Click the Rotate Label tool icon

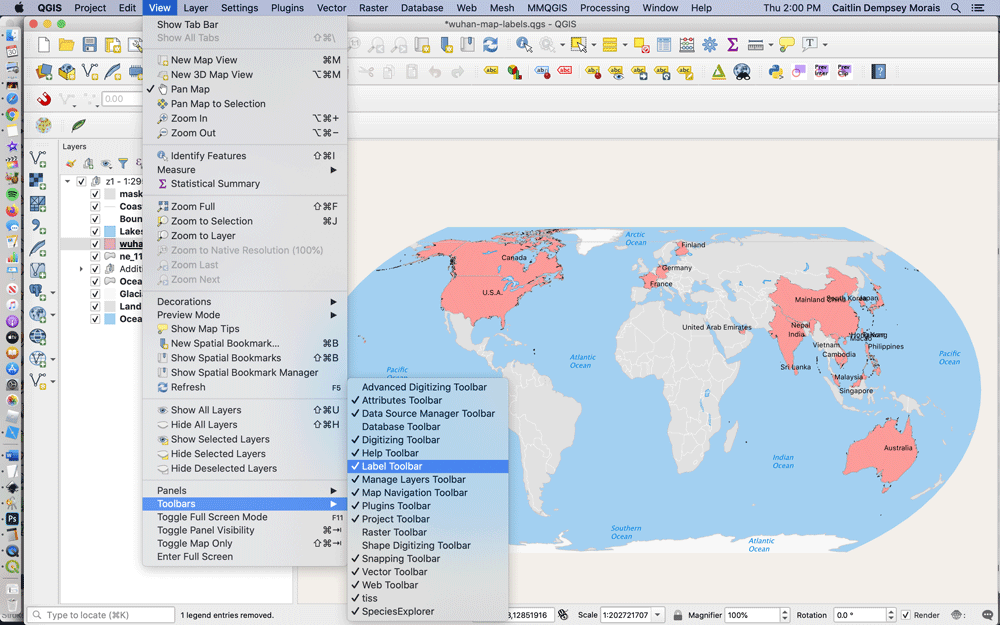(x=661, y=72)
